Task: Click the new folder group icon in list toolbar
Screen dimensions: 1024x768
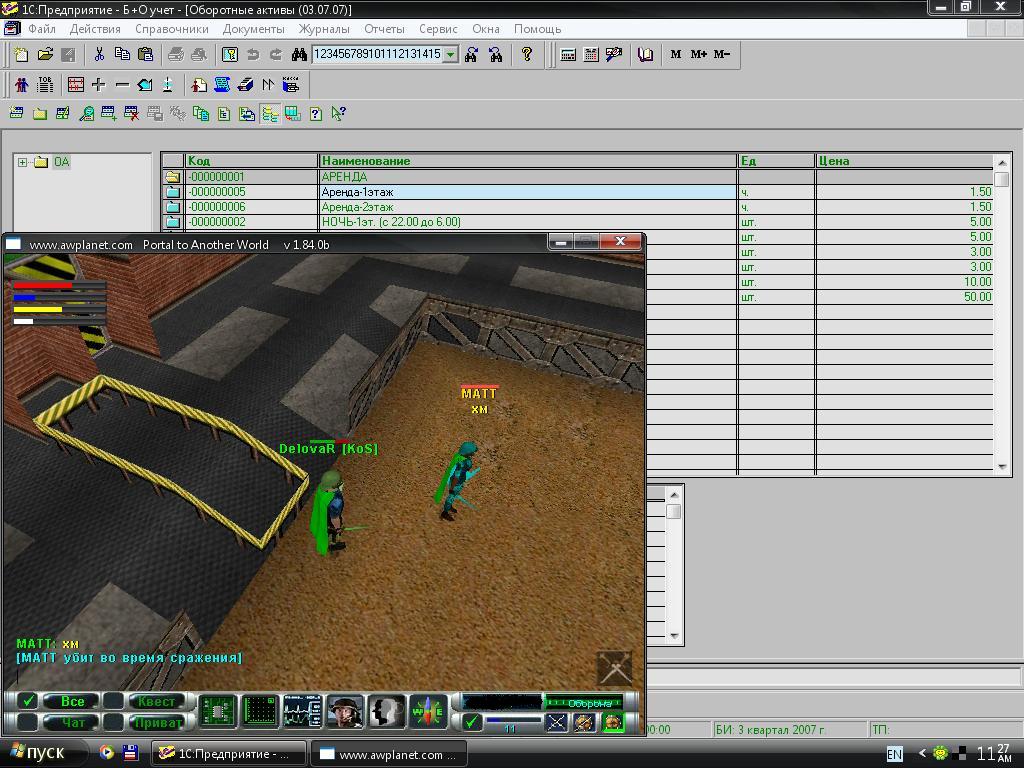Action: click(x=40, y=114)
